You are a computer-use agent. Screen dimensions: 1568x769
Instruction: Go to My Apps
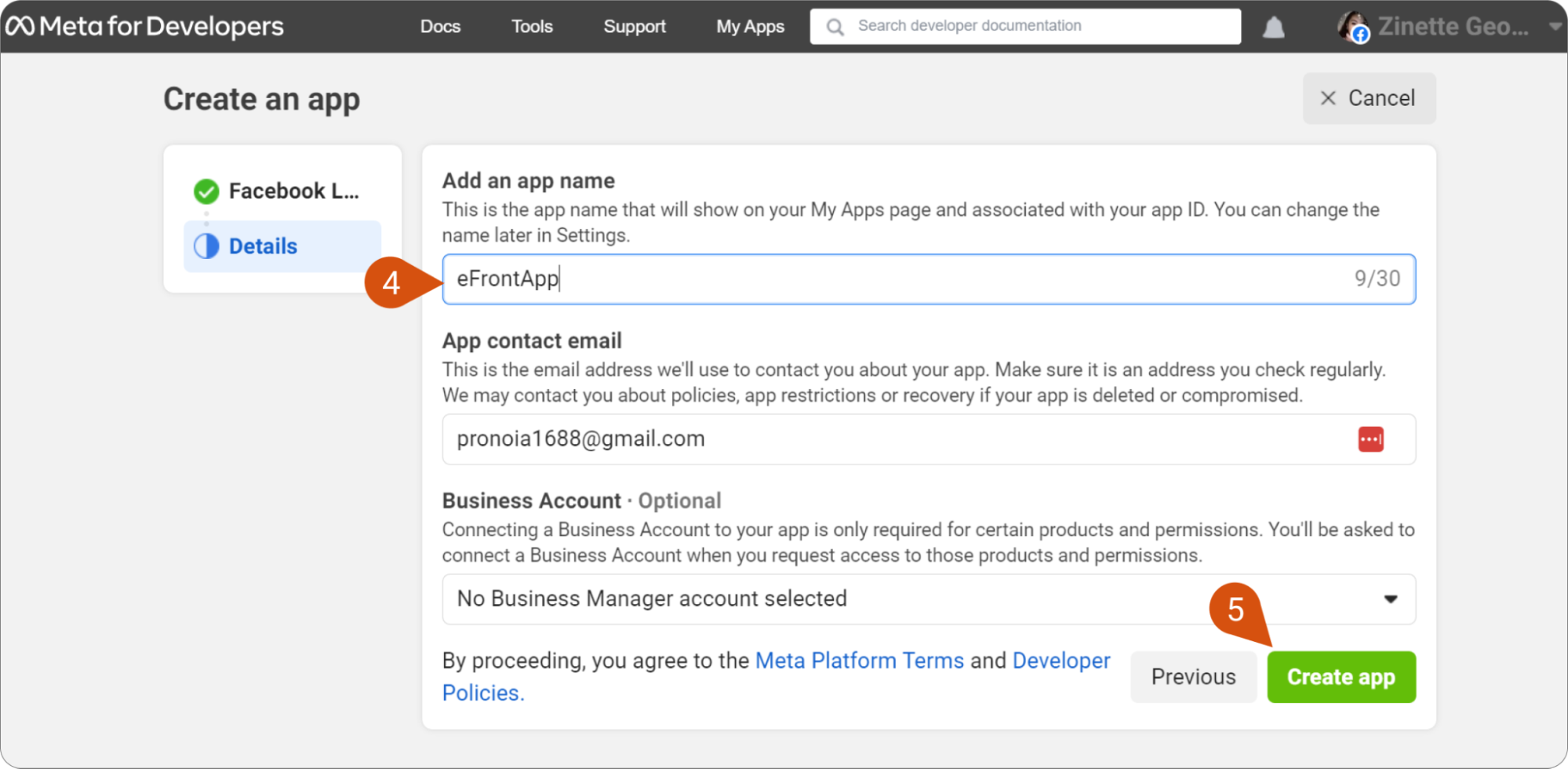750,27
